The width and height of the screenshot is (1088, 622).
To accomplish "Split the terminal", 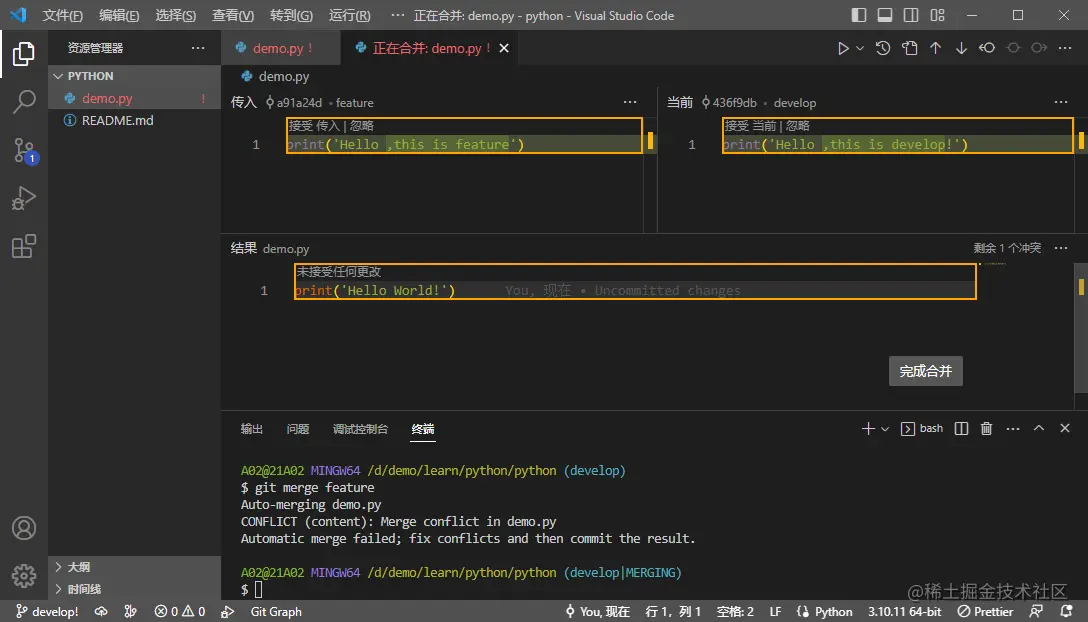I will [961, 429].
